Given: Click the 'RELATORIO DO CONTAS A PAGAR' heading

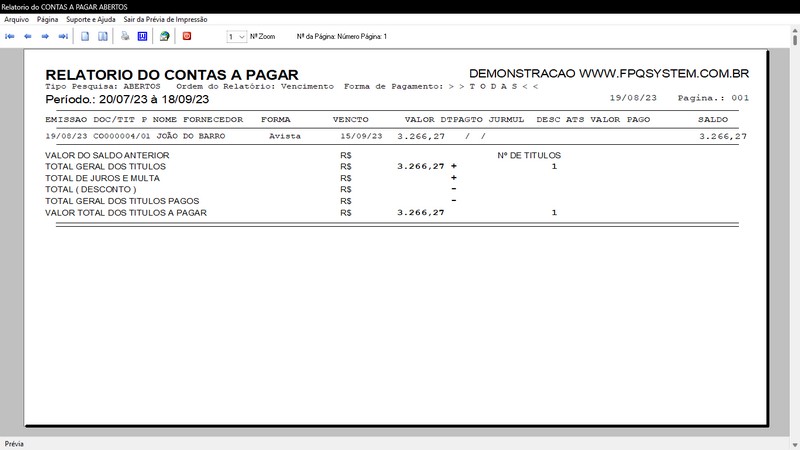Looking at the screenshot, I should tap(172, 75).
